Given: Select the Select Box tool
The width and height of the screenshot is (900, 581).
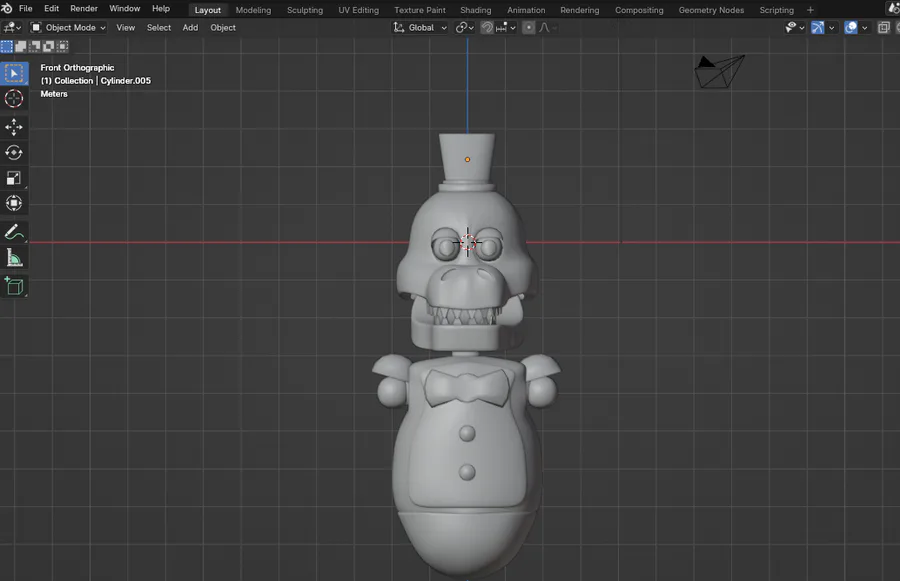Looking at the screenshot, I should pyautogui.click(x=14, y=73).
